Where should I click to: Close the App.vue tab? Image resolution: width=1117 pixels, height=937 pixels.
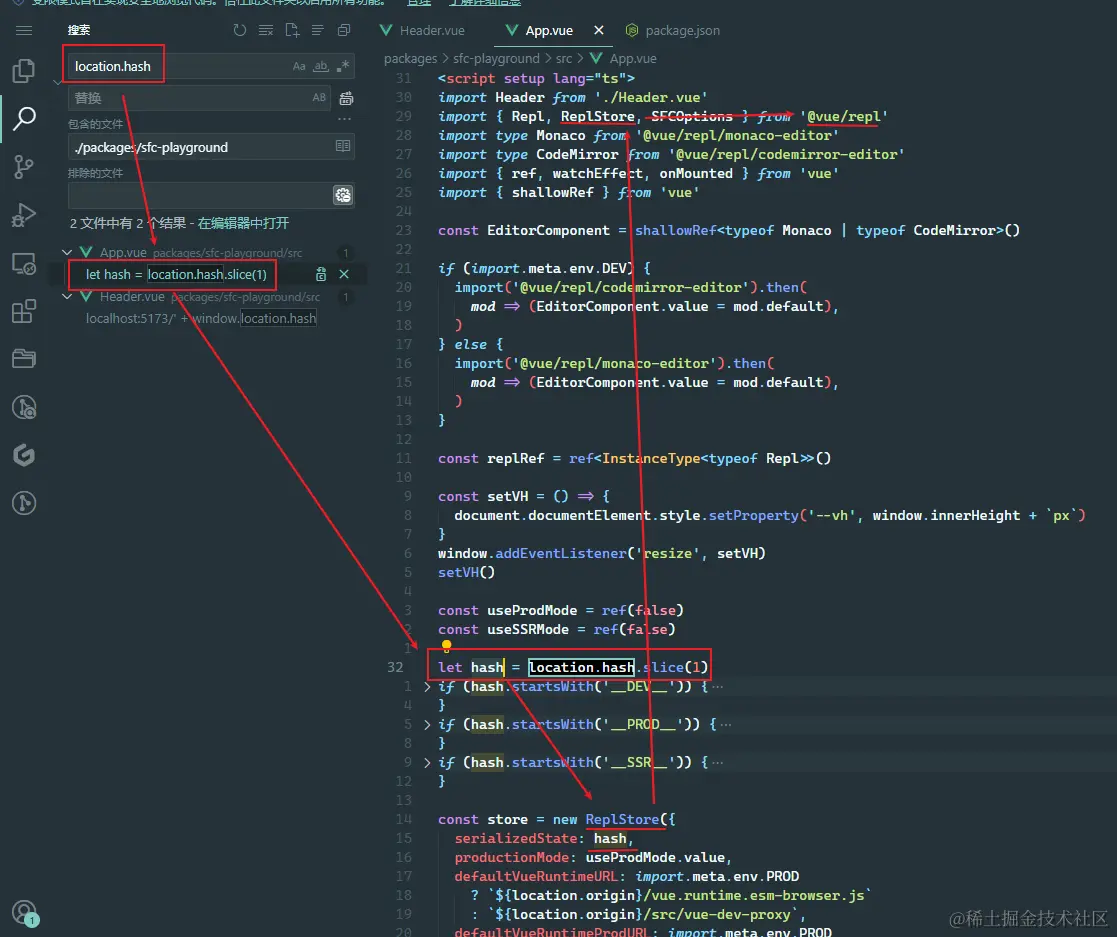tap(599, 30)
